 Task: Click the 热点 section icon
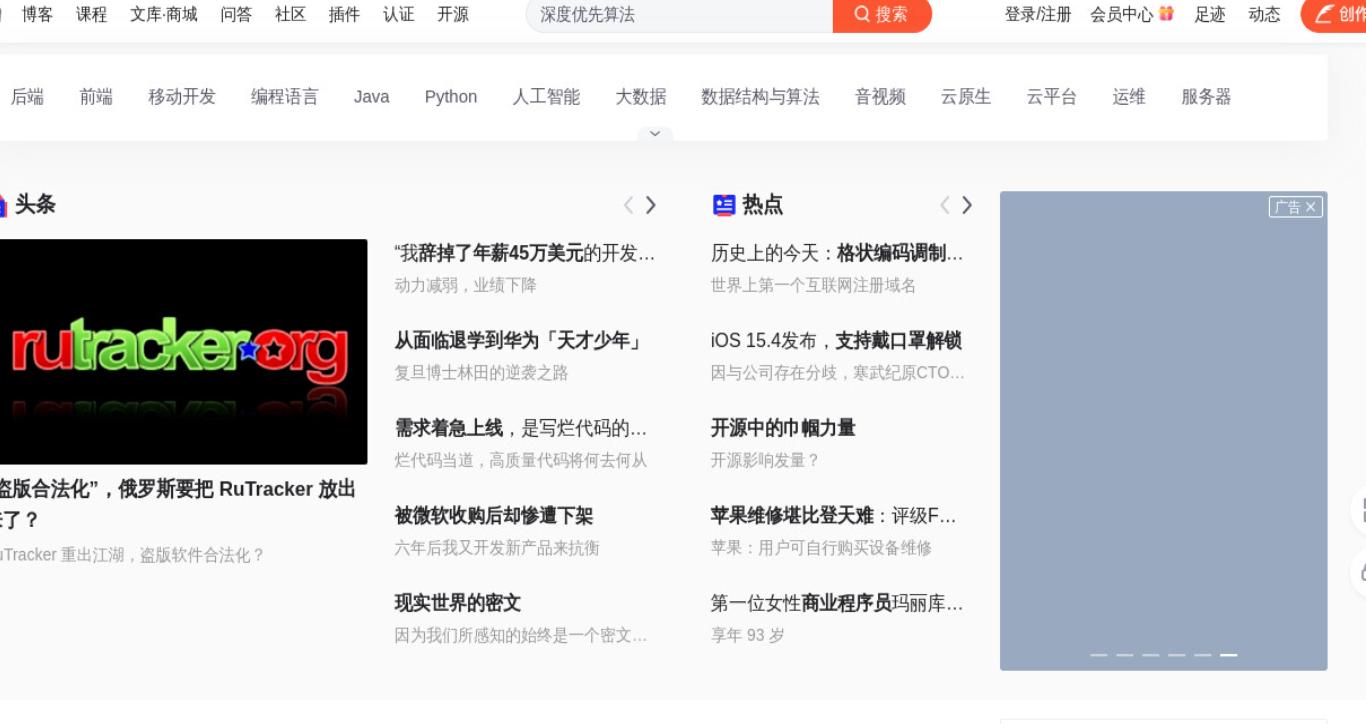tap(724, 205)
